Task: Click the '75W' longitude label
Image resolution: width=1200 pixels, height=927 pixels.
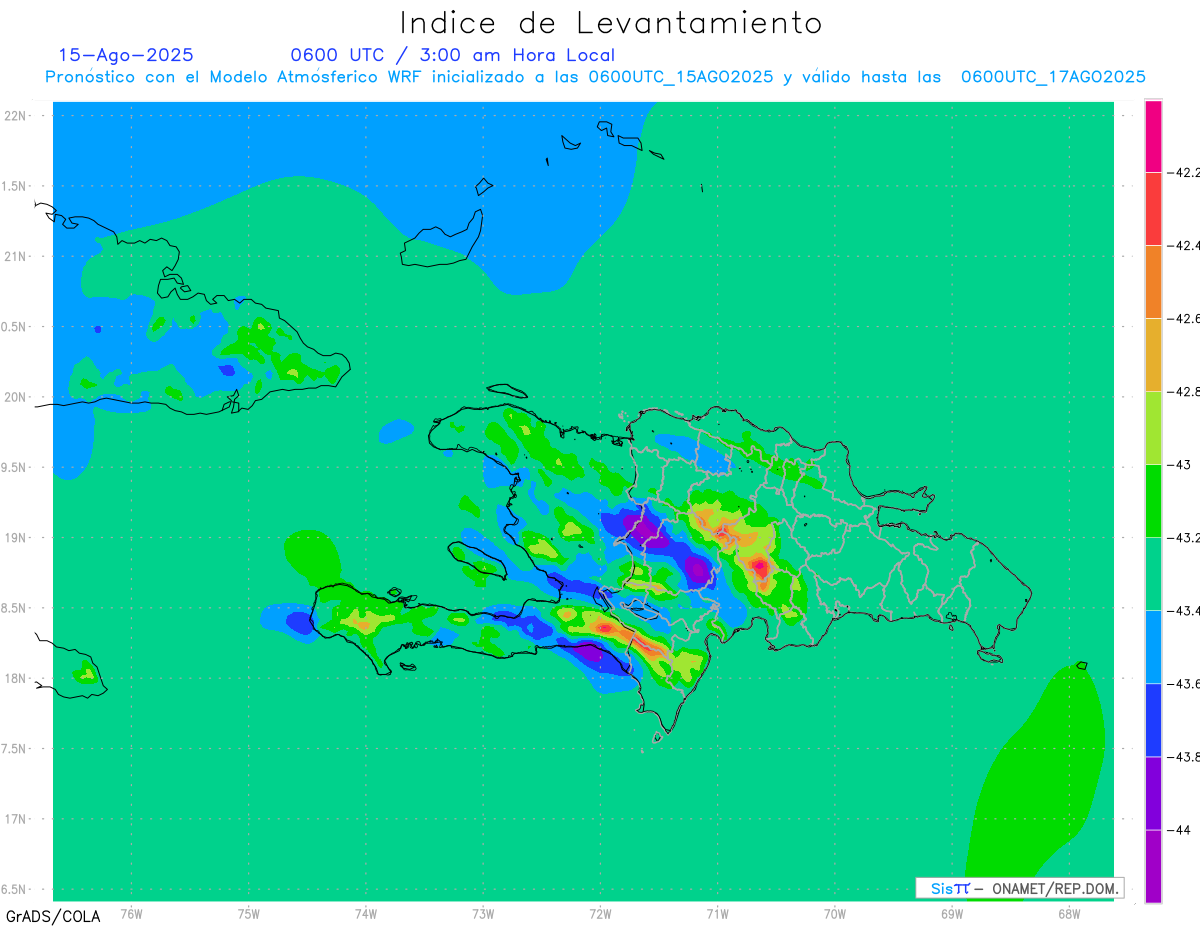Action: coord(249,913)
